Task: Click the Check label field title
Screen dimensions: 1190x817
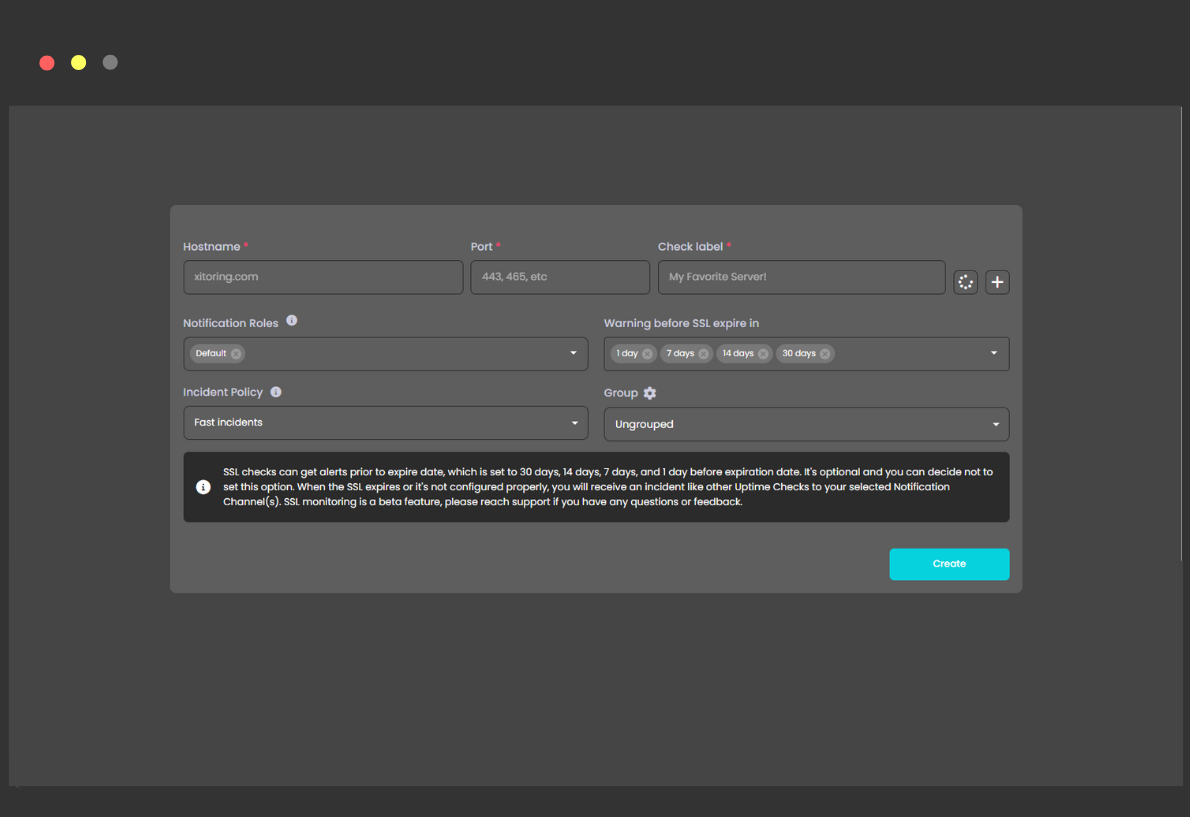Action: coord(690,247)
